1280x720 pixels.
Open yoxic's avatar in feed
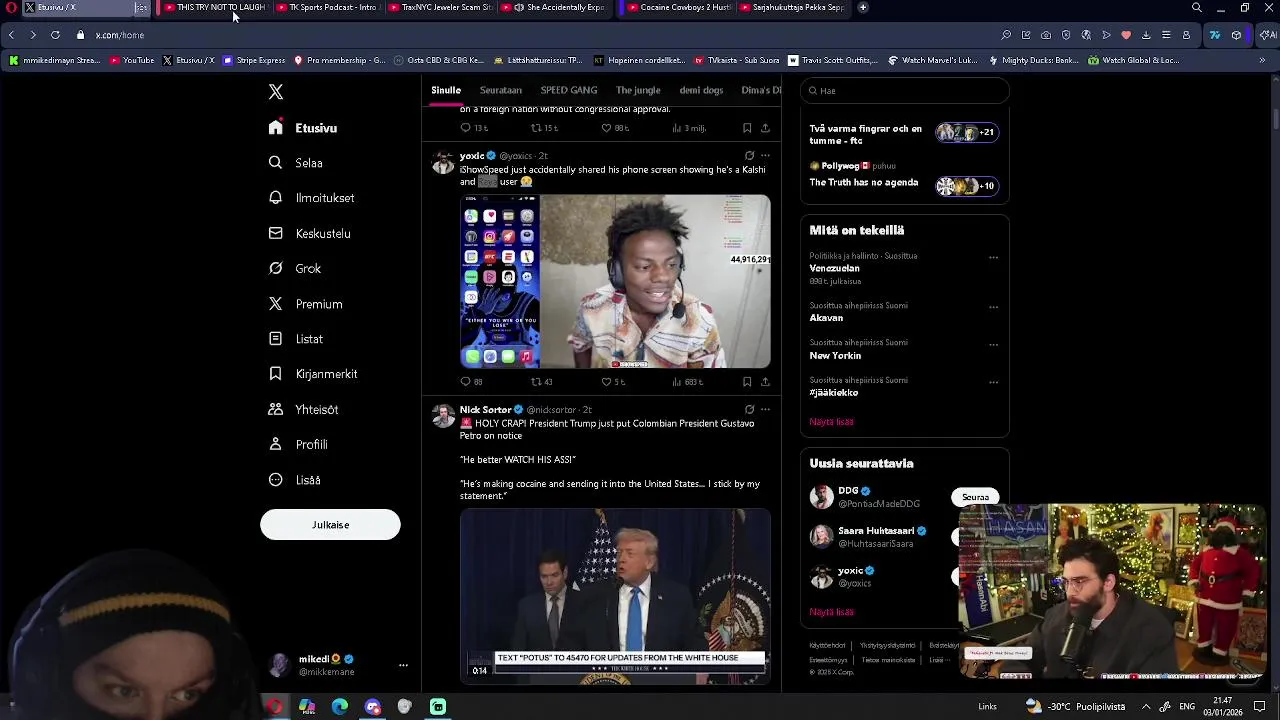(443, 164)
